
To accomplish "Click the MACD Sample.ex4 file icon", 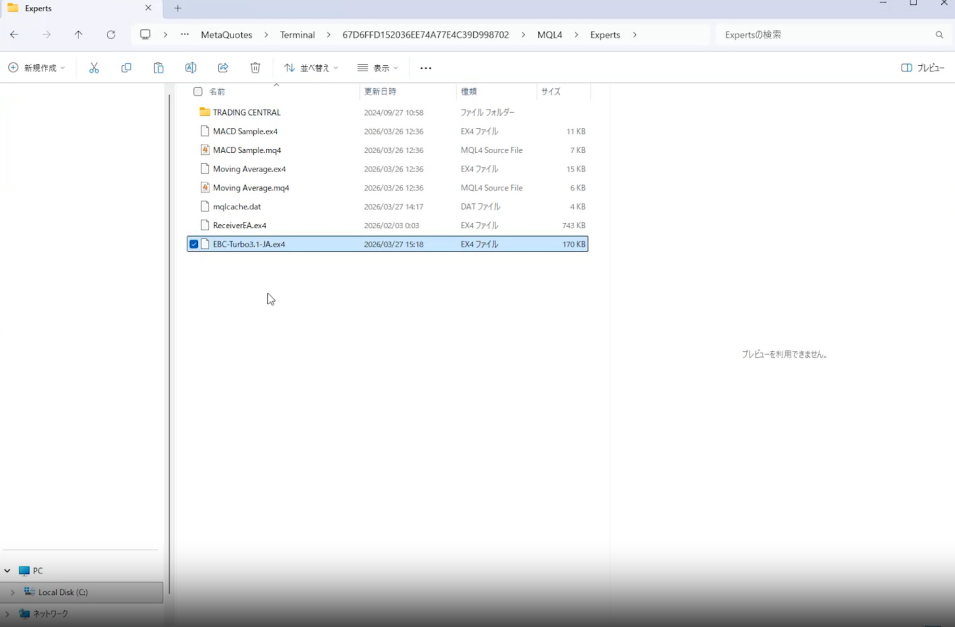I will coord(205,131).
